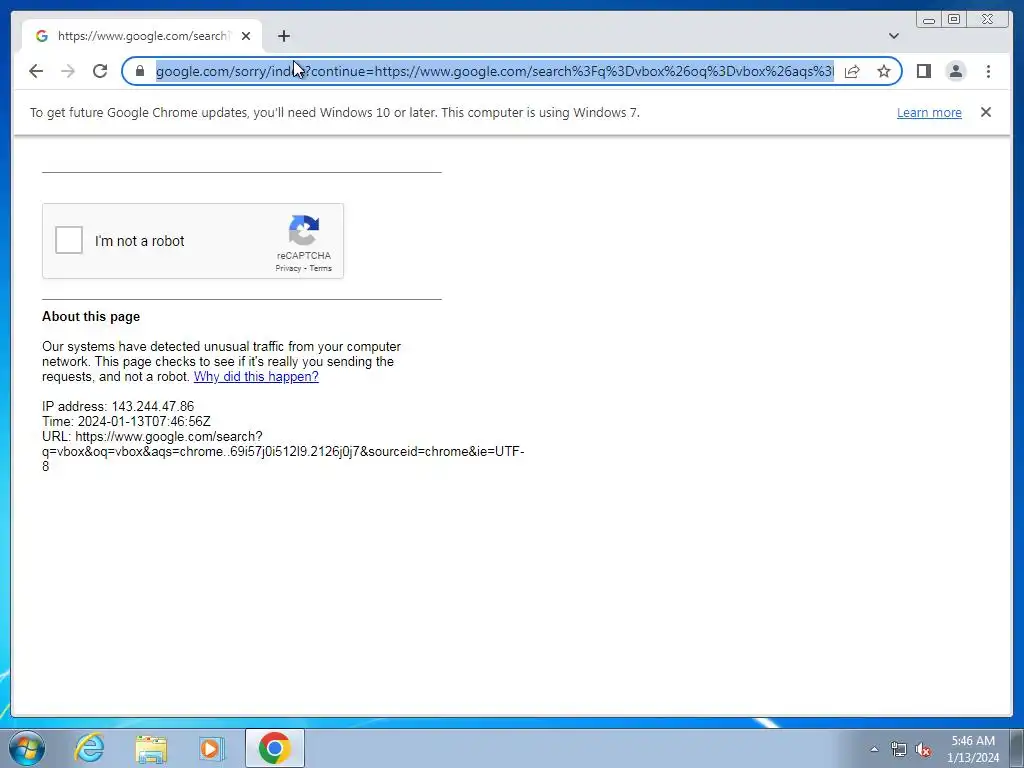Open reCAPTCHA Privacy link
Image resolution: width=1024 pixels, height=768 pixels.
tap(288, 268)
